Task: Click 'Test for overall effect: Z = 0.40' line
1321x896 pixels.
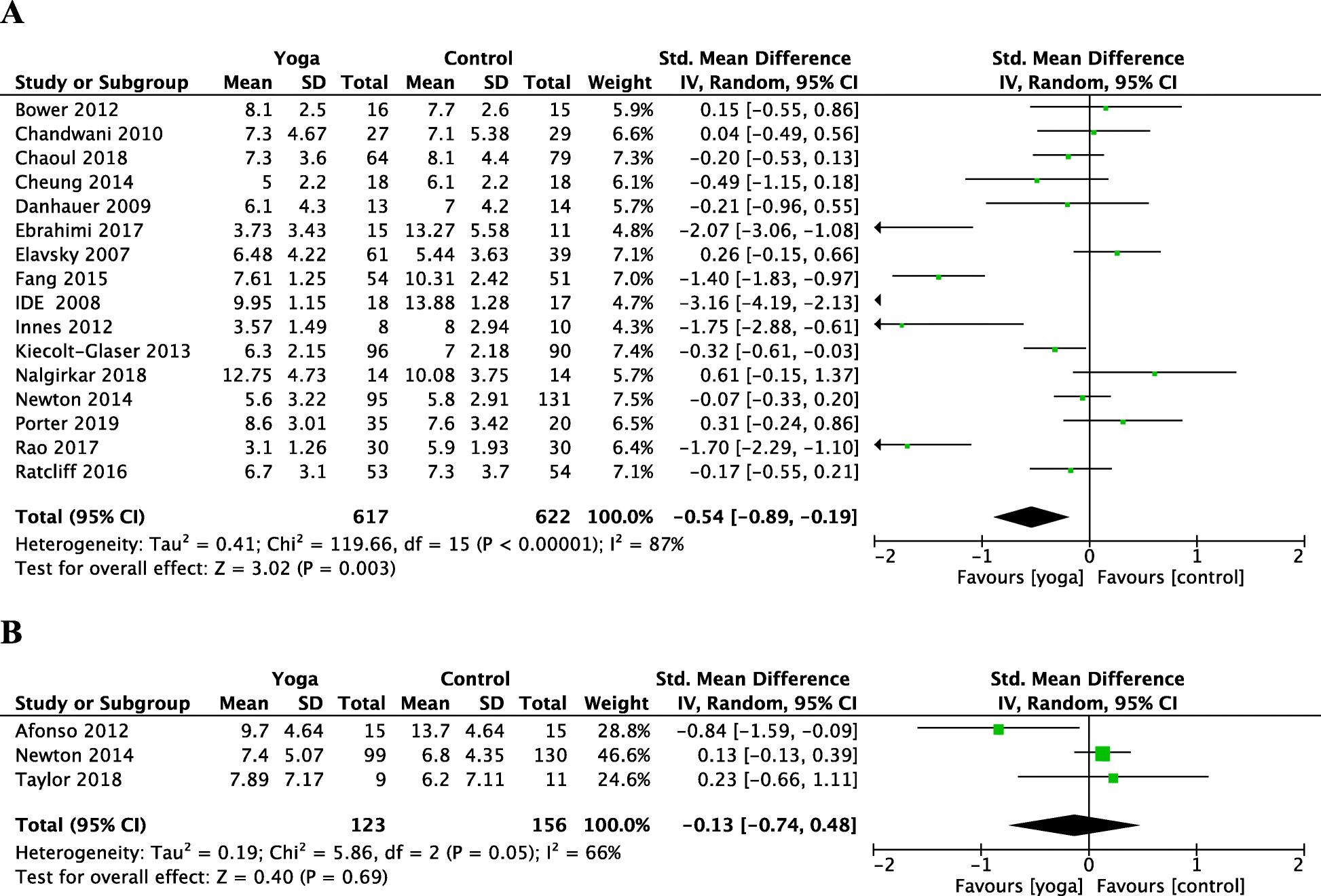Action: click(202, 877)
